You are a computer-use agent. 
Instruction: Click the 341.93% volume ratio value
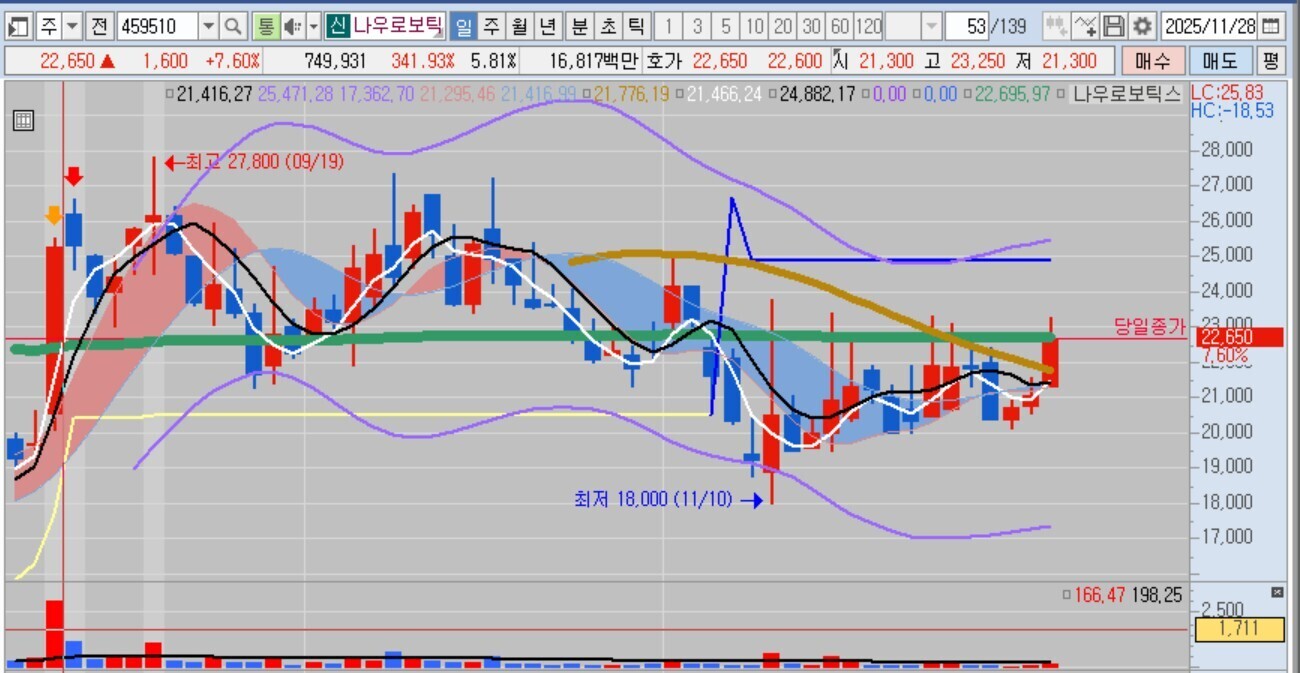click(x=422, y=61)
